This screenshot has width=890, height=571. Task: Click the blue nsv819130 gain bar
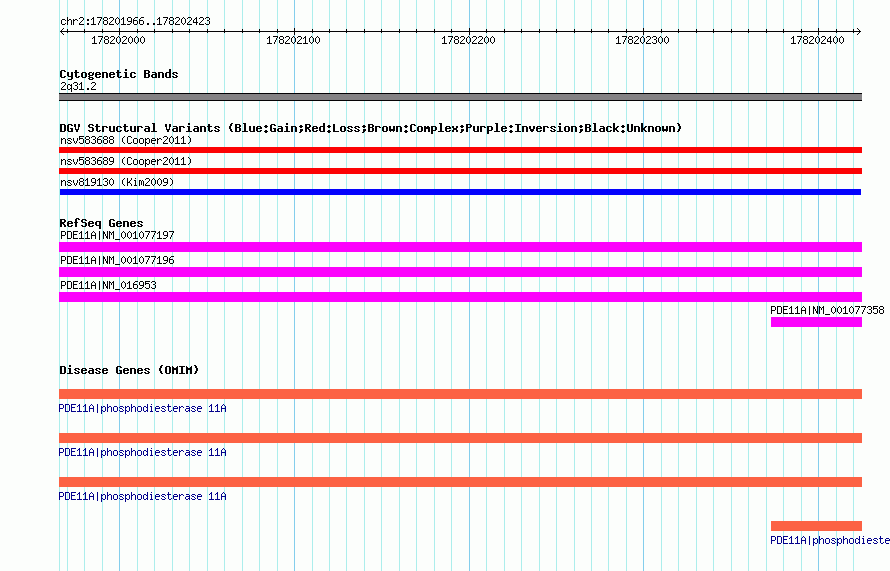click(460, 192)
